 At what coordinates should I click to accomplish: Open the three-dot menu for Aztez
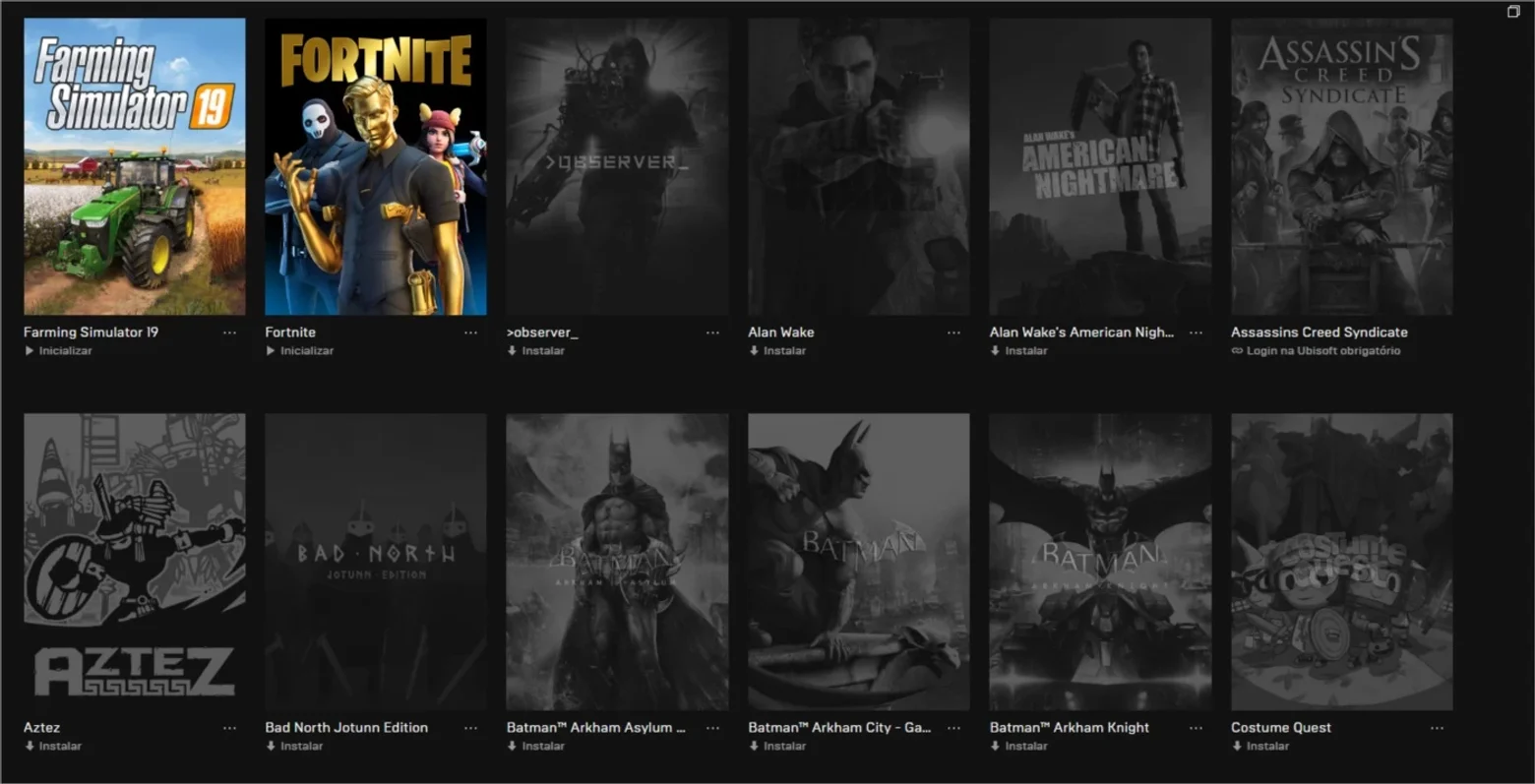click(229, 728)
